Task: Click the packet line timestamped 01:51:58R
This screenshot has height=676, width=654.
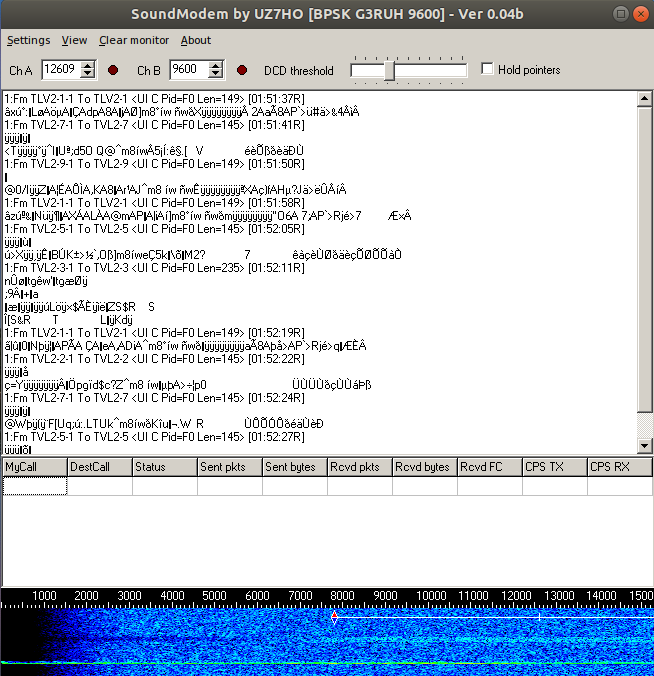Action: coord(154,203)
